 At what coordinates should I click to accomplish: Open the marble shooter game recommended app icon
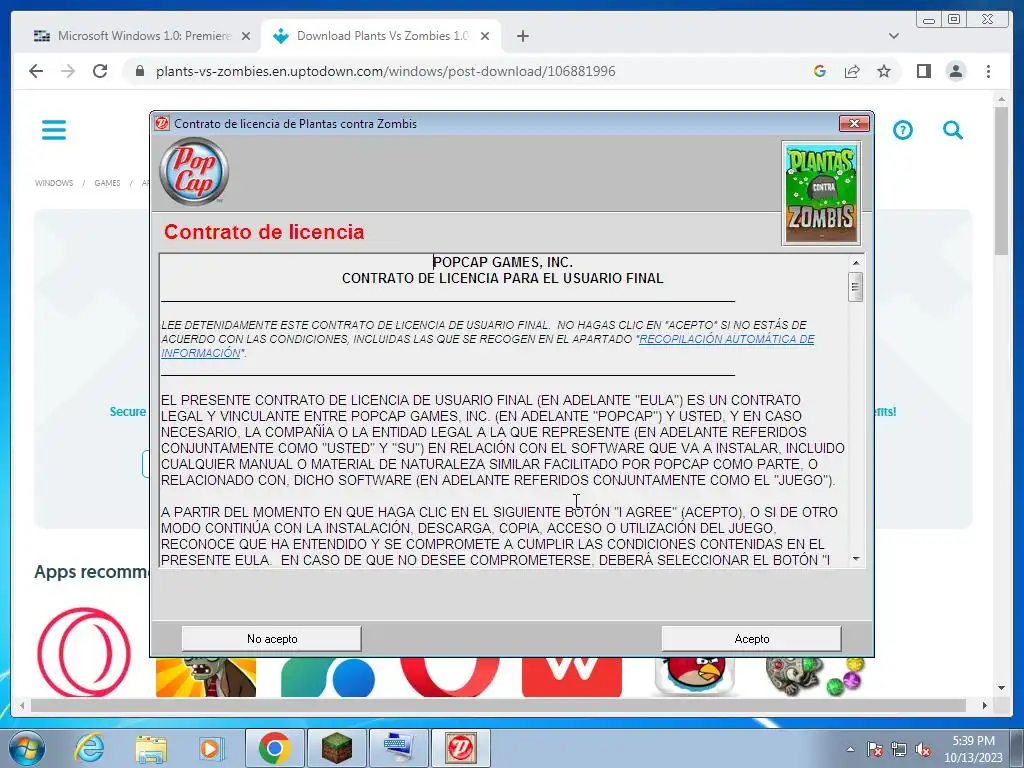tap(815, 675)
